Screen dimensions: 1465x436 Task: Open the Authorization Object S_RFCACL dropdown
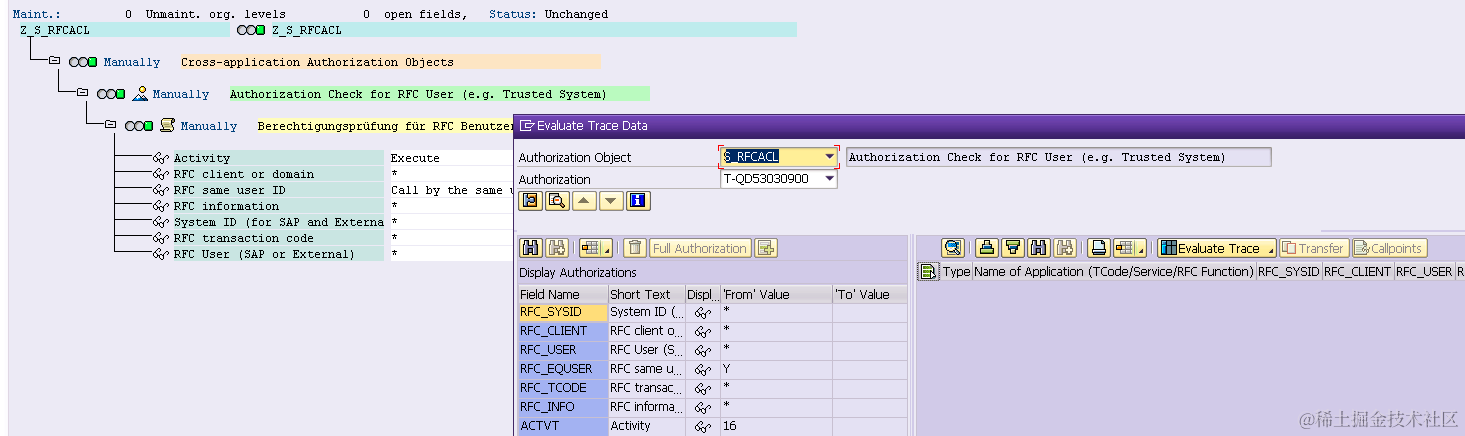click(829, 157)
